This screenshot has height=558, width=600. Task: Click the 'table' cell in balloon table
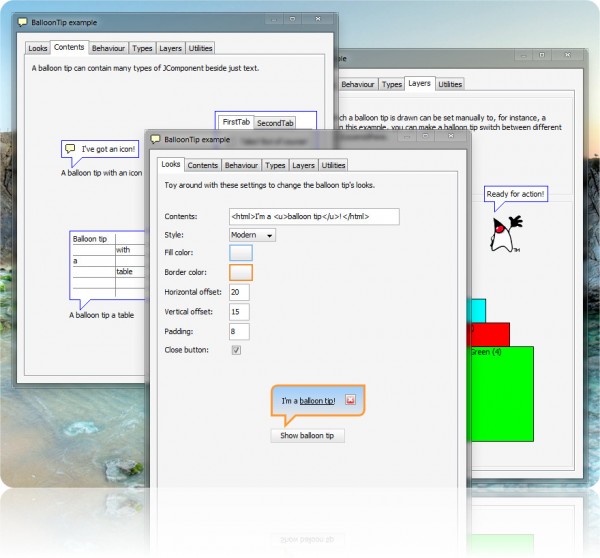[130, 272]
